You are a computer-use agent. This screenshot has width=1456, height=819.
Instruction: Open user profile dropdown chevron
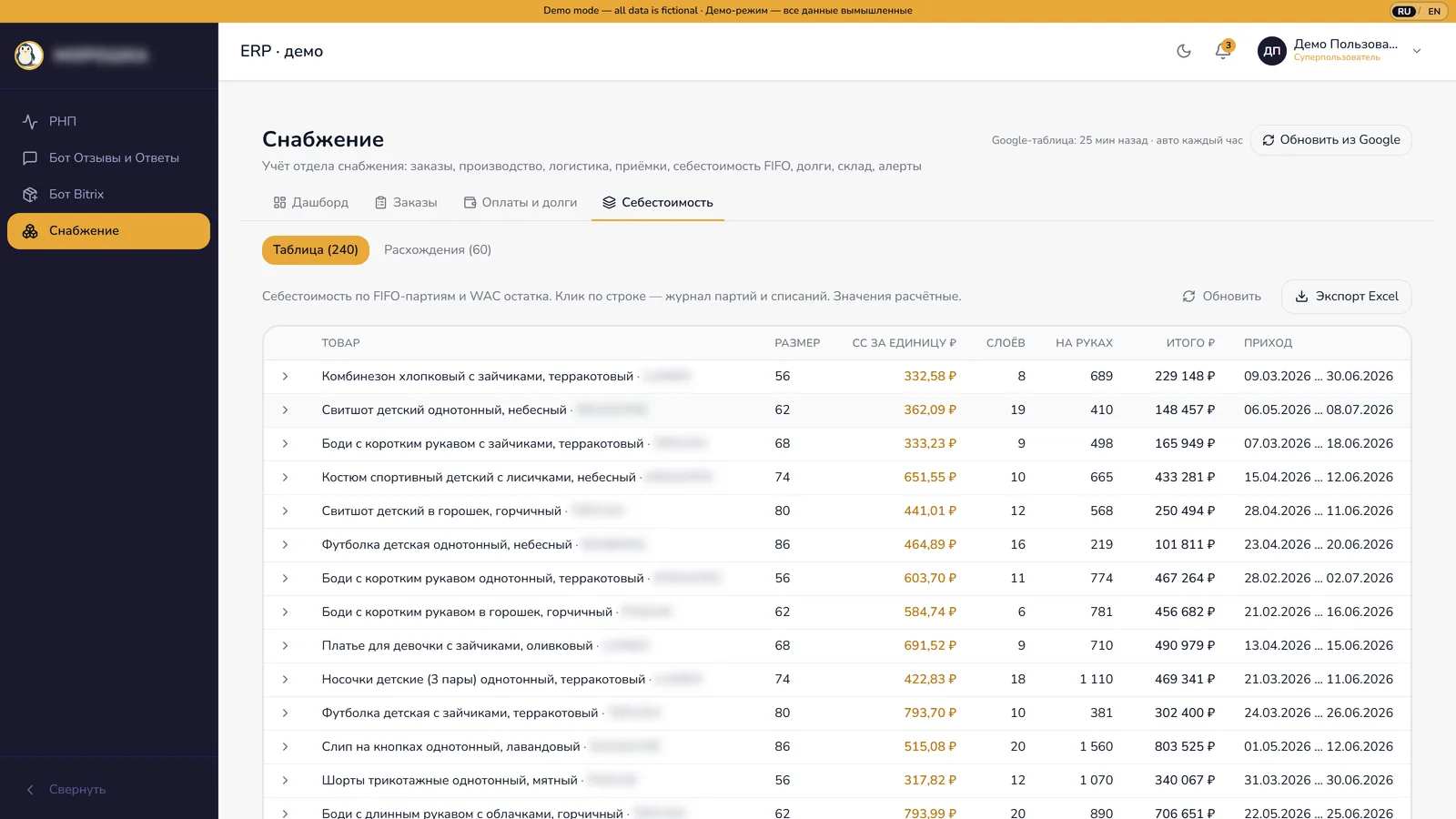(x=1417, y=52)
